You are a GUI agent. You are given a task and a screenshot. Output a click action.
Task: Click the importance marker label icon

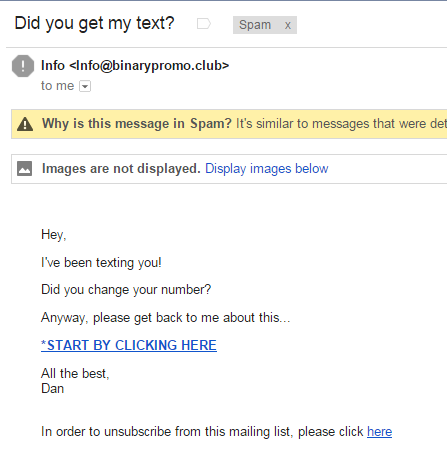point(204,24)
